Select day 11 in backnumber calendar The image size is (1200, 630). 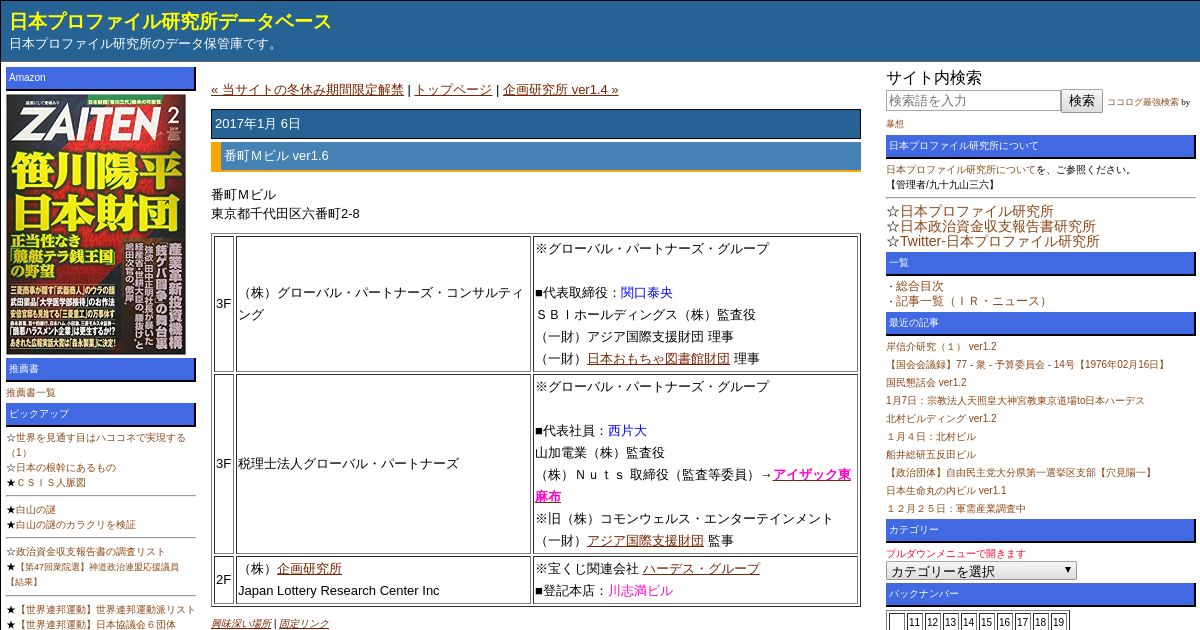pyautogui.click(x=914, y=622)
